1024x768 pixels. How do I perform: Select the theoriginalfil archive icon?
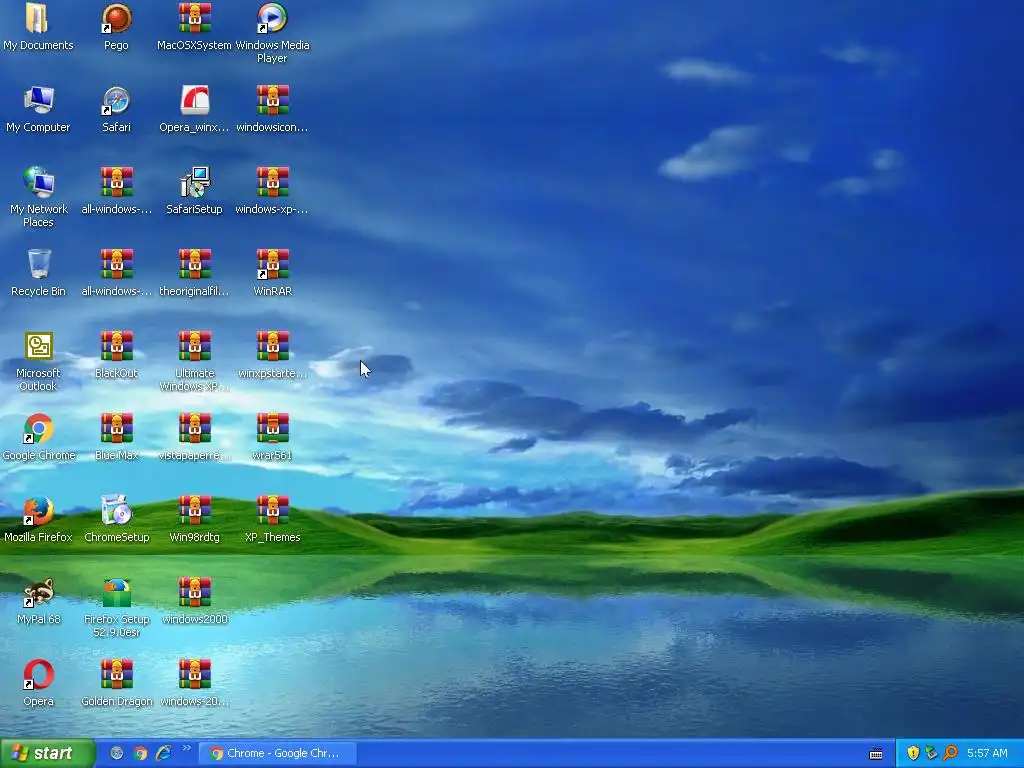pos(195,264)
